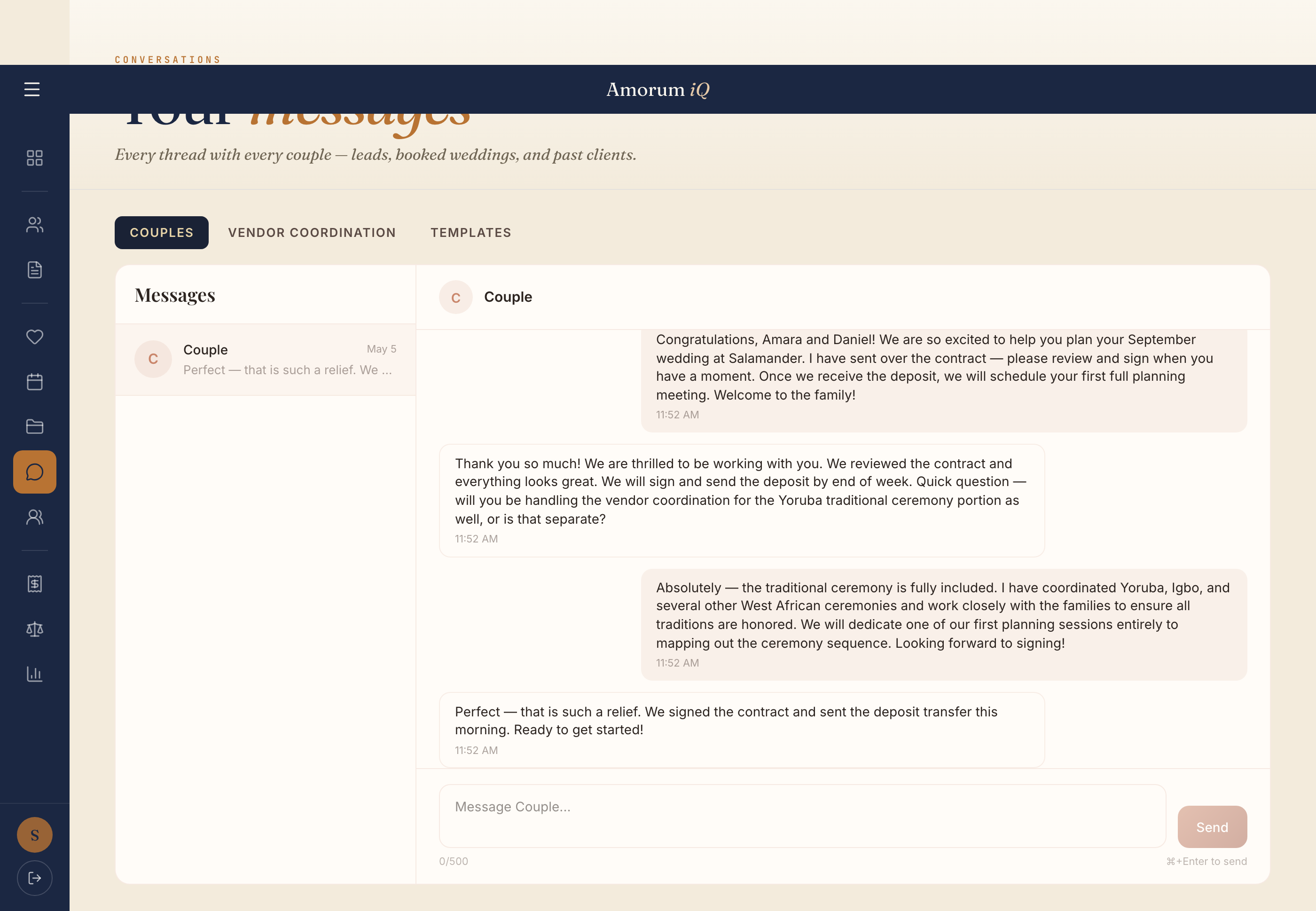Viewport: 1316px width, 911px height.
Task: Open the dashboard grid icon in sidebar
Action: point(35,158)
